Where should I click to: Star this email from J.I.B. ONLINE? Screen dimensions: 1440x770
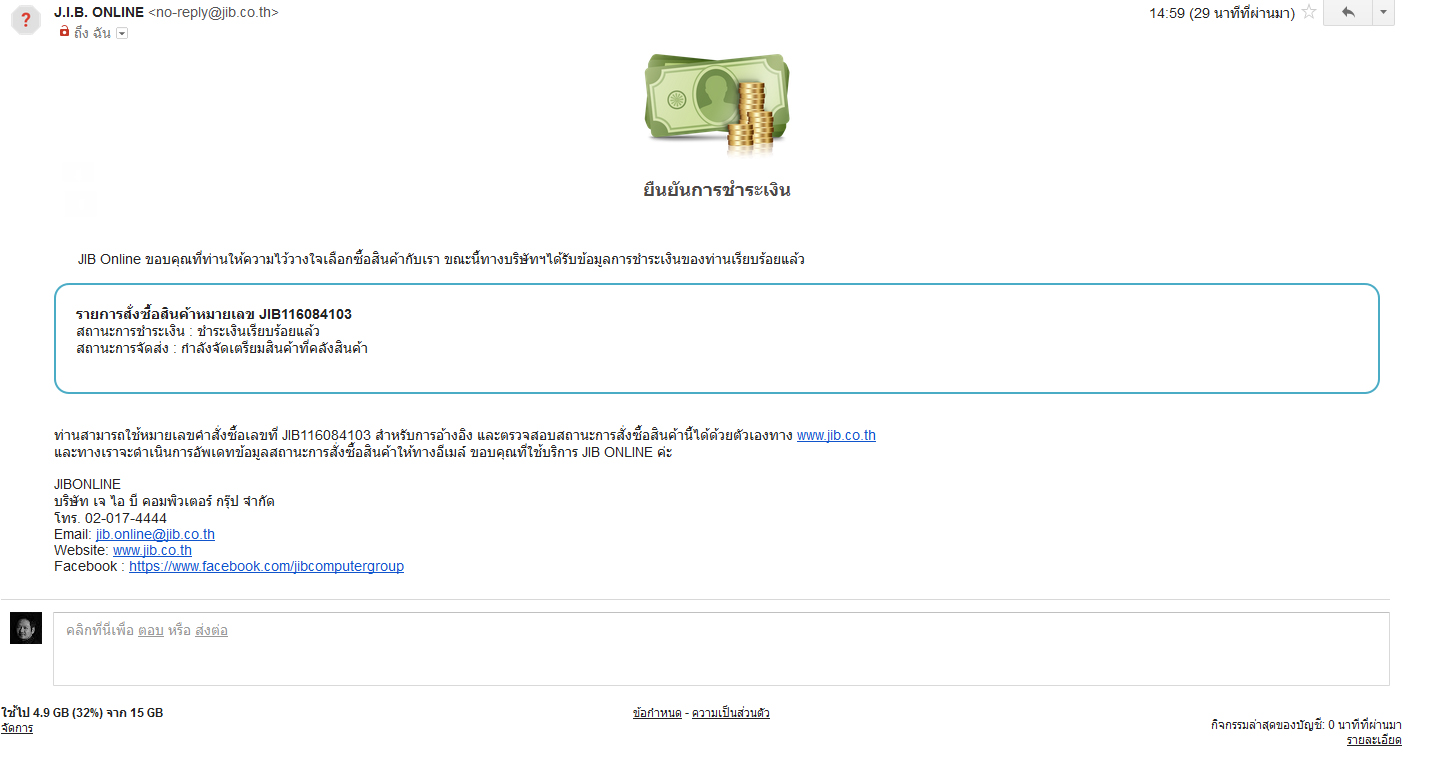[x=1308, y=13]
